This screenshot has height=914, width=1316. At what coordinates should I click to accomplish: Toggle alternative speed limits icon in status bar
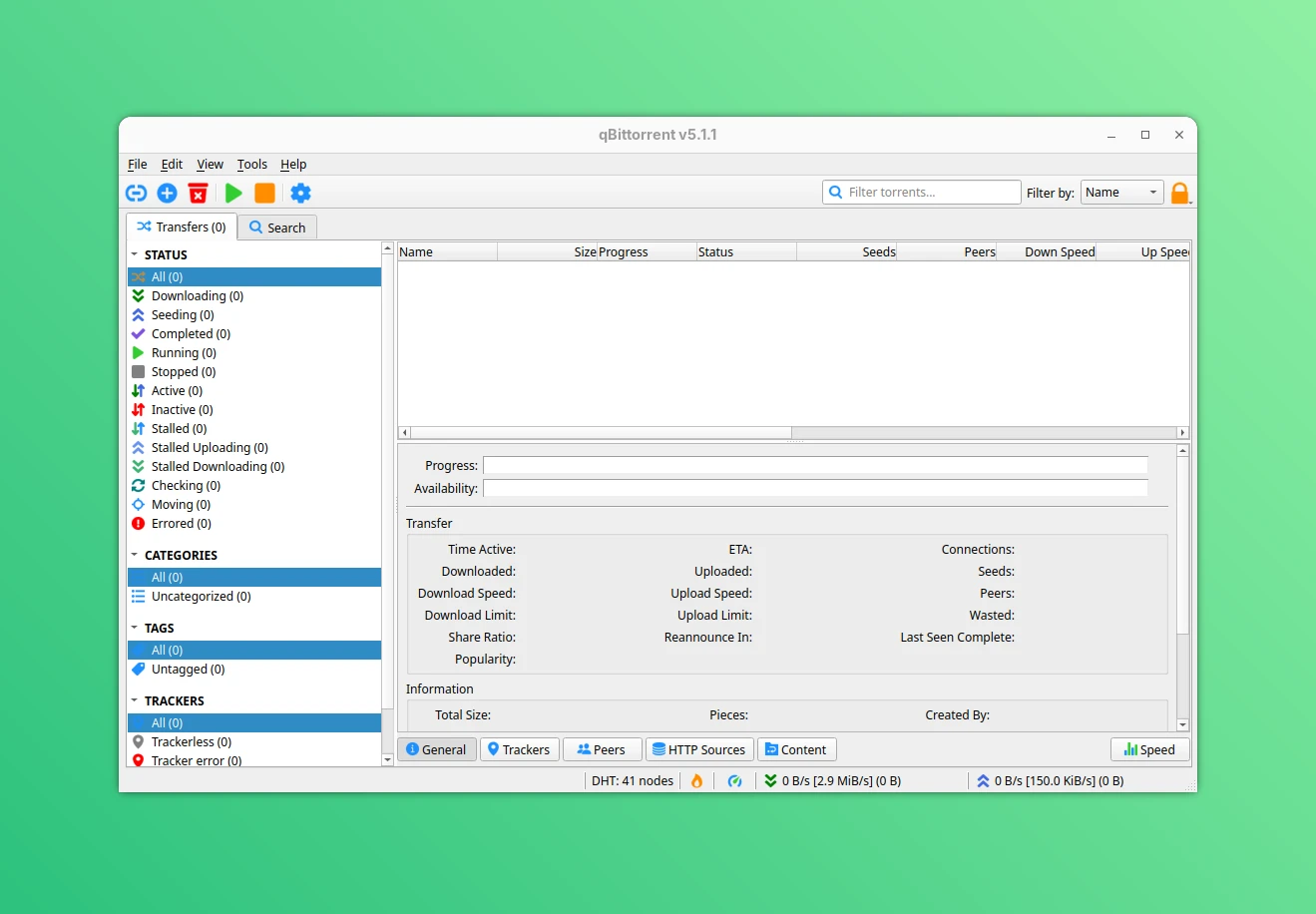click(735, 780)
